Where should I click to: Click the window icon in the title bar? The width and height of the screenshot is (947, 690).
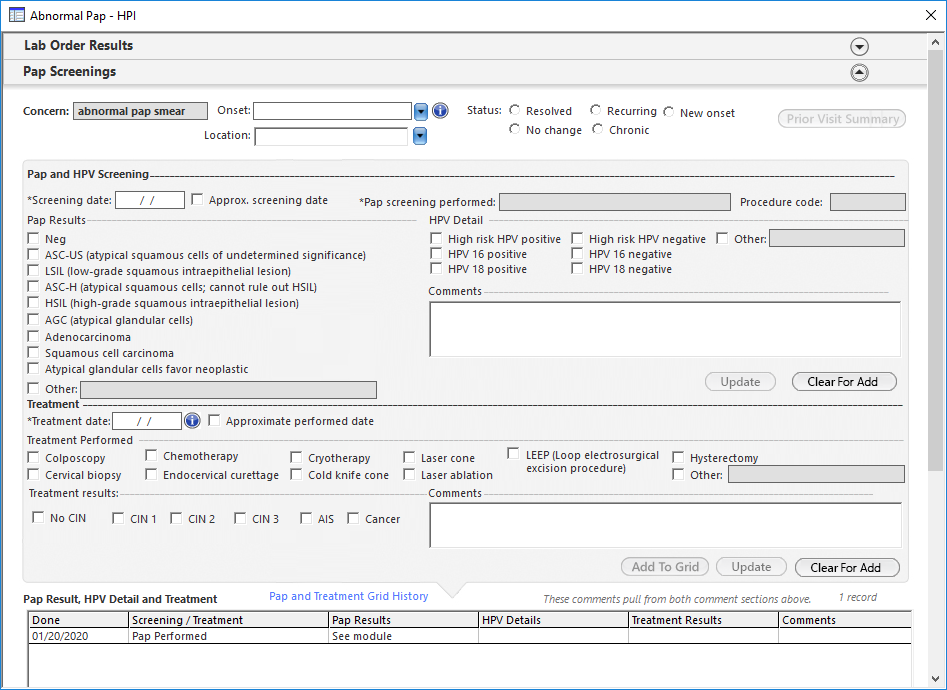pyautogui.click(x=17, y=15)
